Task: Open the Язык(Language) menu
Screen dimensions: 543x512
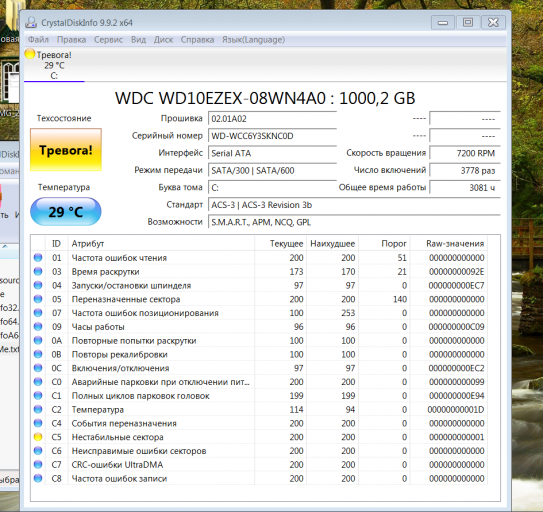Action: [x=253, y=40]
